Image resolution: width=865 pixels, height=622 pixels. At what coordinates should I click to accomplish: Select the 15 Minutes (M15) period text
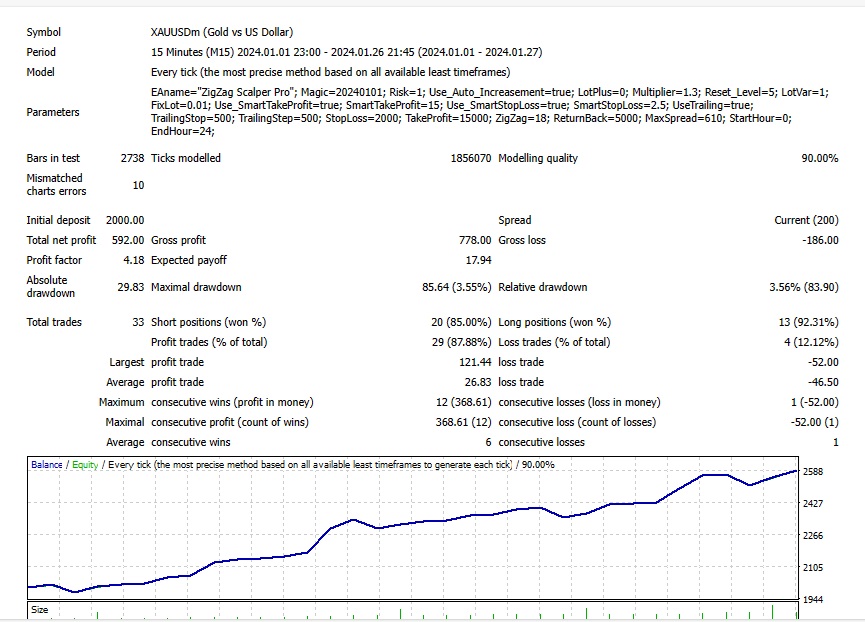pos(346,52)
